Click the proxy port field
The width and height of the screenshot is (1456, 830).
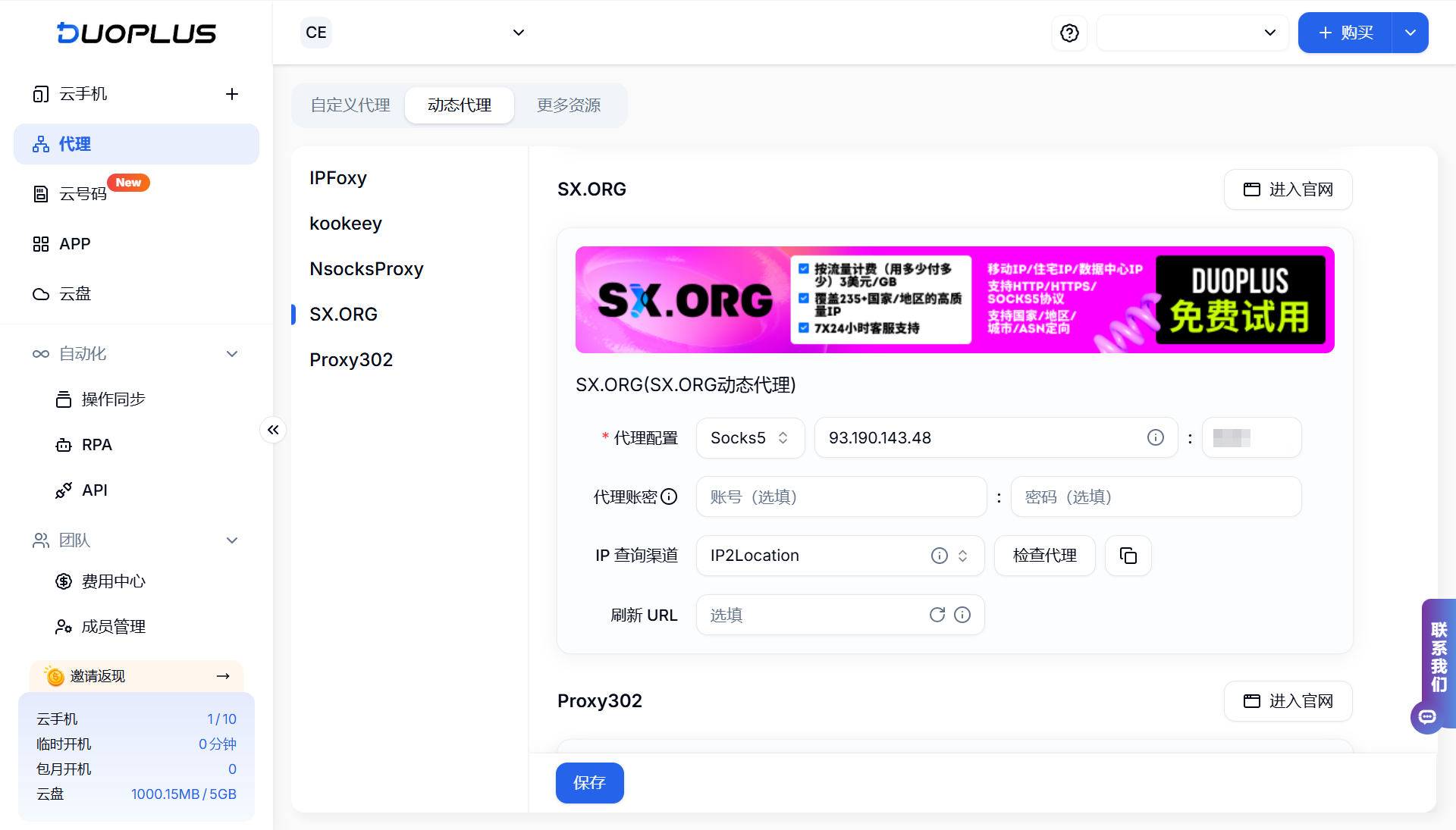point(1252,438)
